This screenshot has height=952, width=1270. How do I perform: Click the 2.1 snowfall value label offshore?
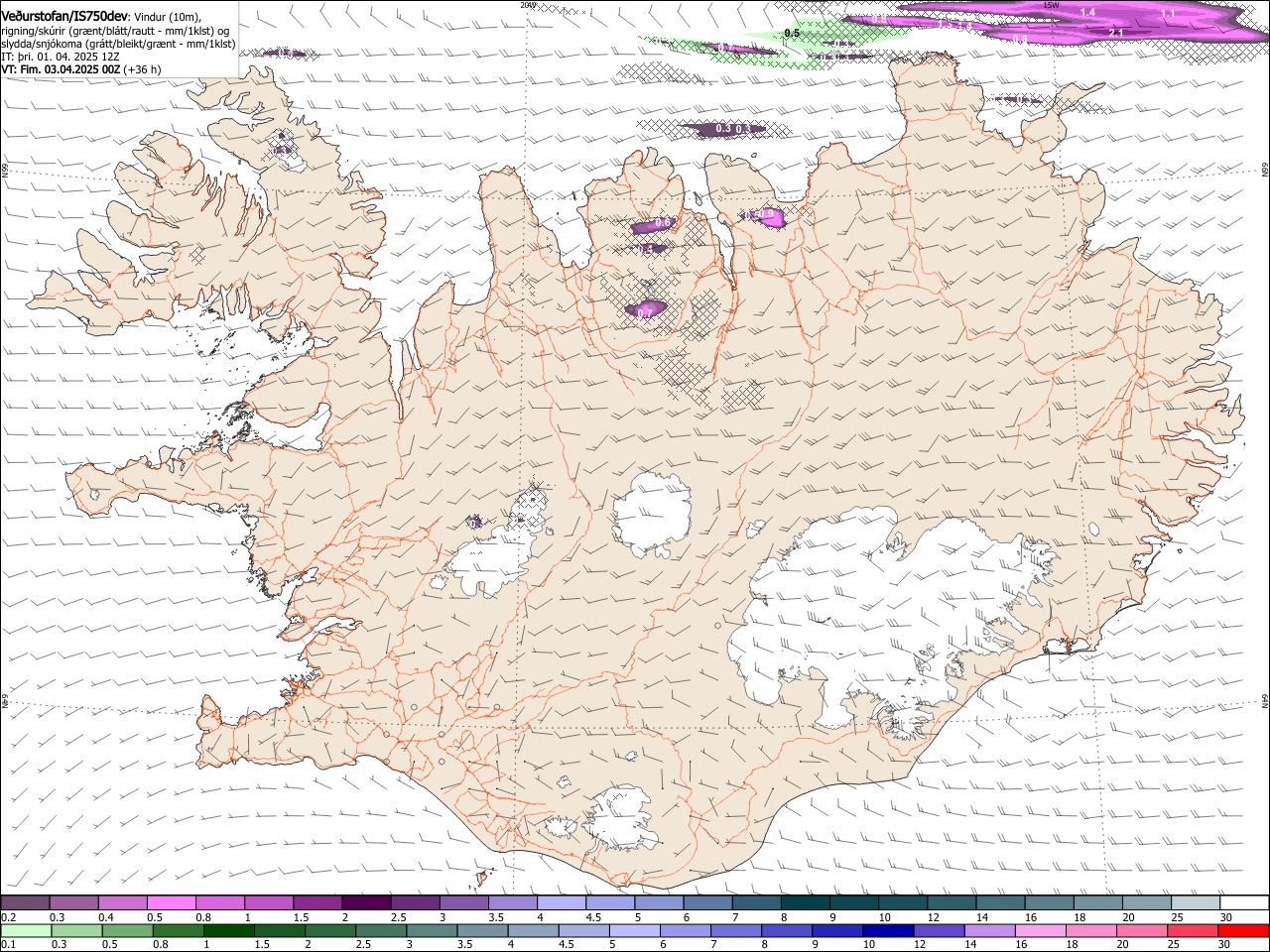coord(1115,34)
